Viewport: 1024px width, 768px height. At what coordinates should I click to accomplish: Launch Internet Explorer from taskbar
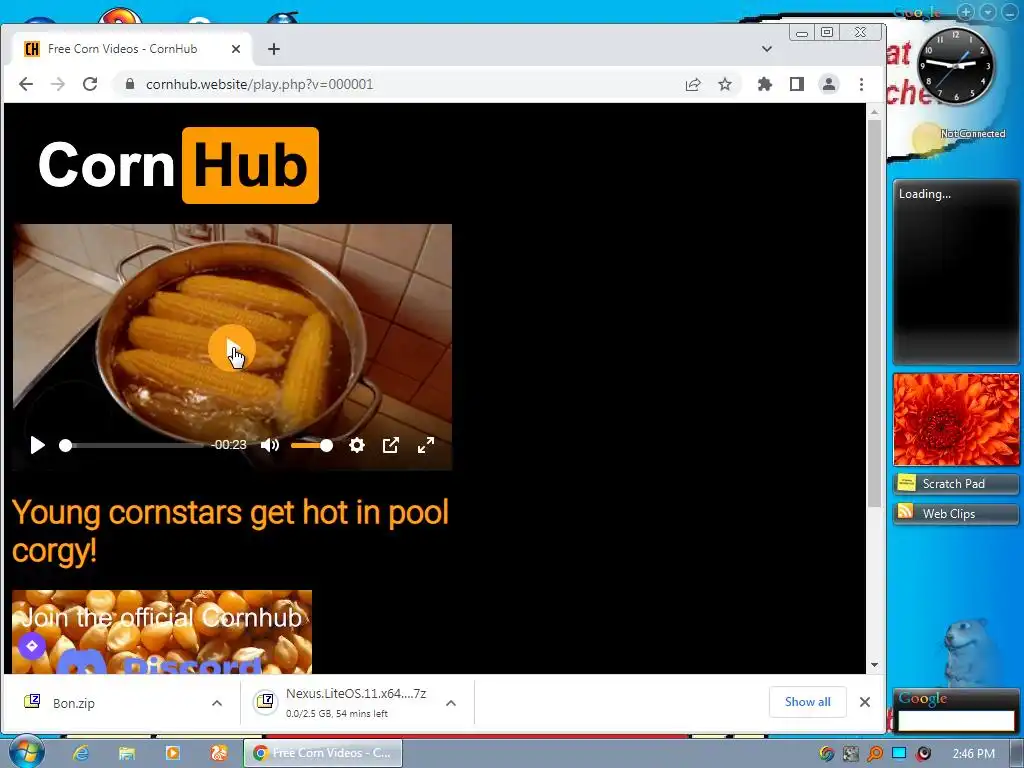click(81, 753)
